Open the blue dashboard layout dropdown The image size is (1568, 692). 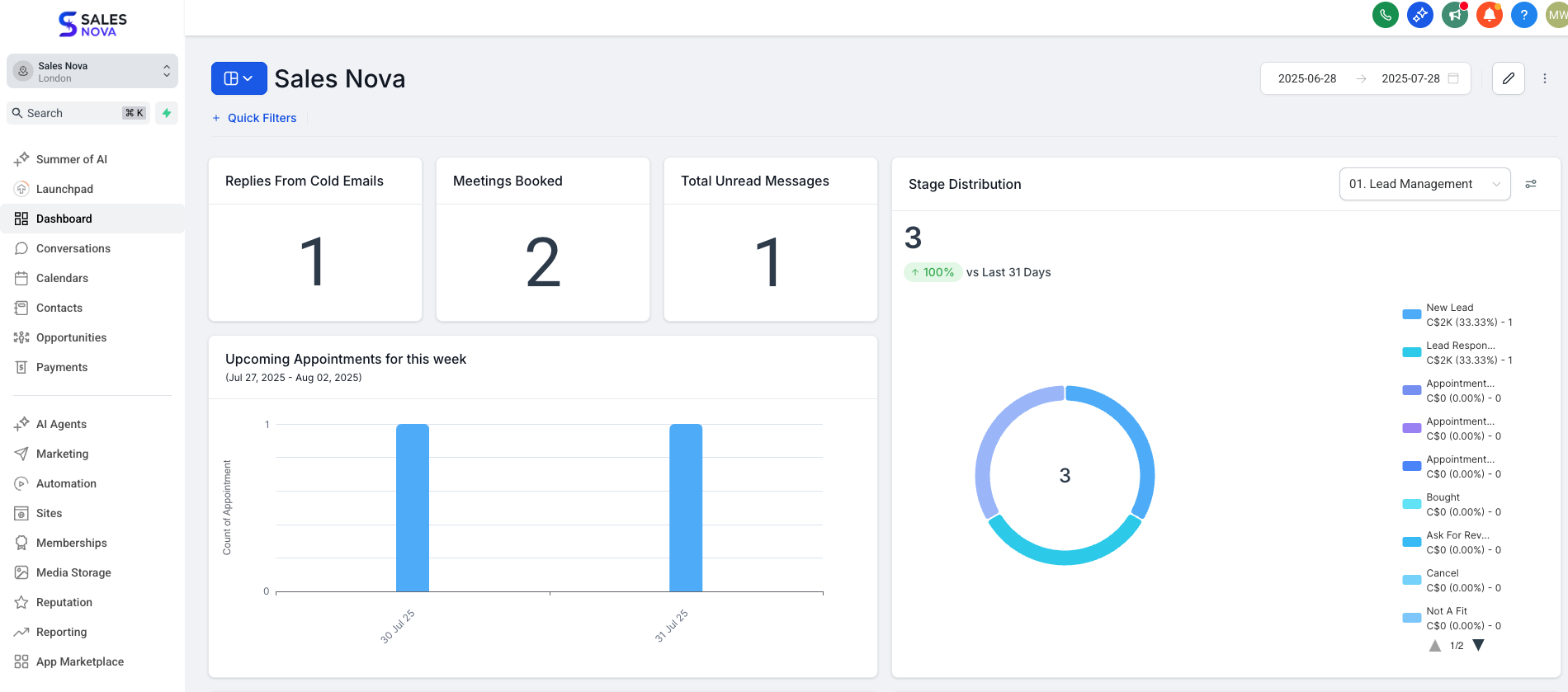point(239,78)
